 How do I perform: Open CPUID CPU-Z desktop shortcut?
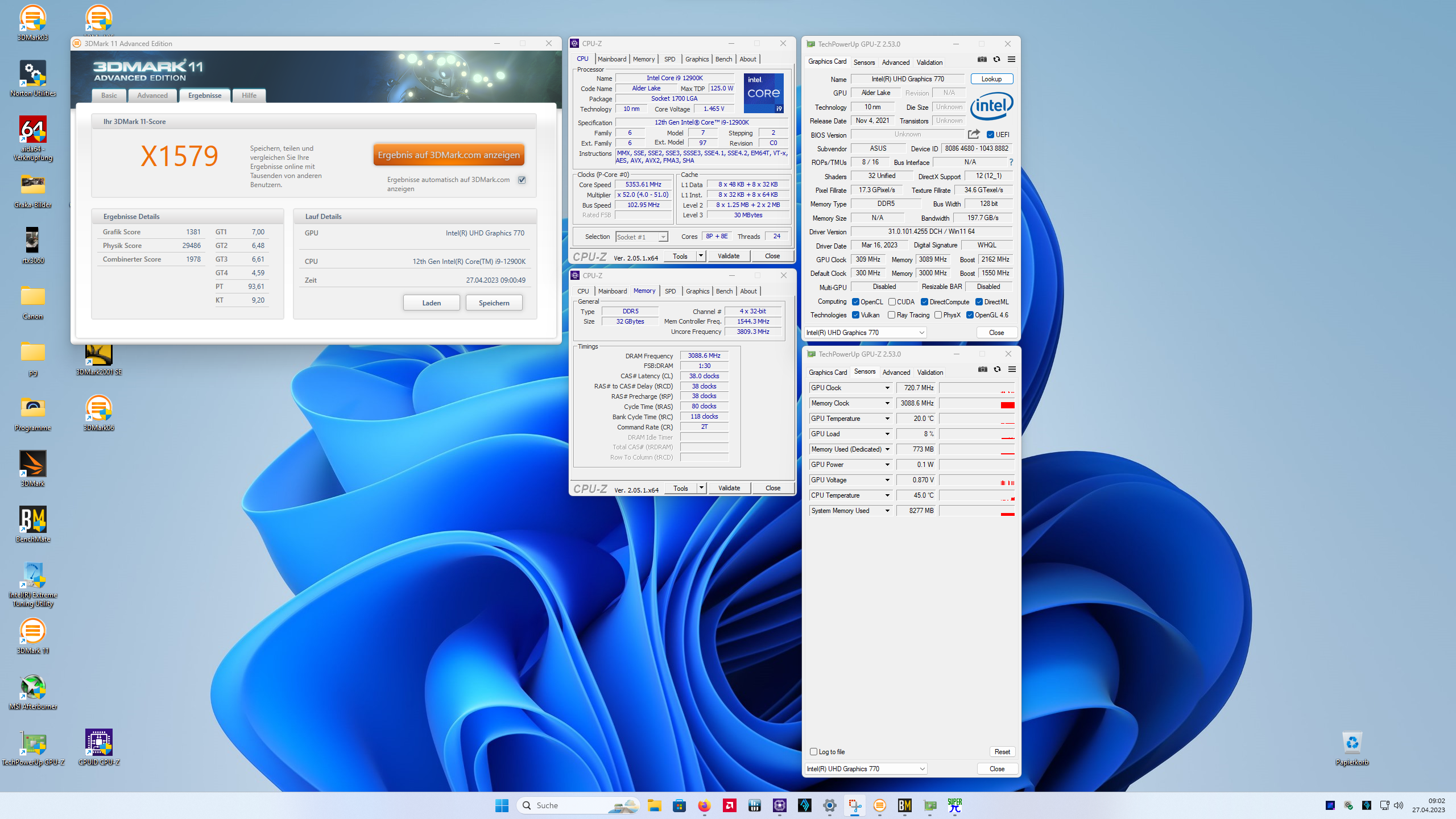coord(99,747)
